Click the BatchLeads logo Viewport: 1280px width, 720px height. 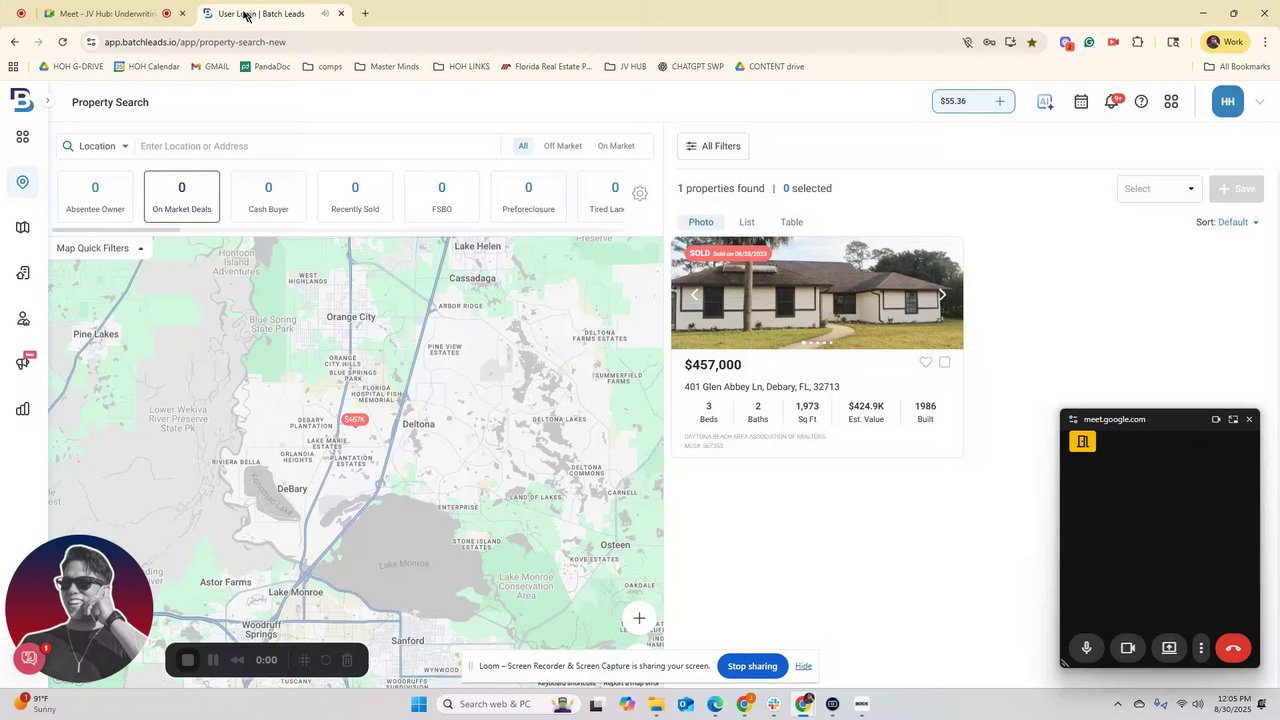(x=22, y=100)
